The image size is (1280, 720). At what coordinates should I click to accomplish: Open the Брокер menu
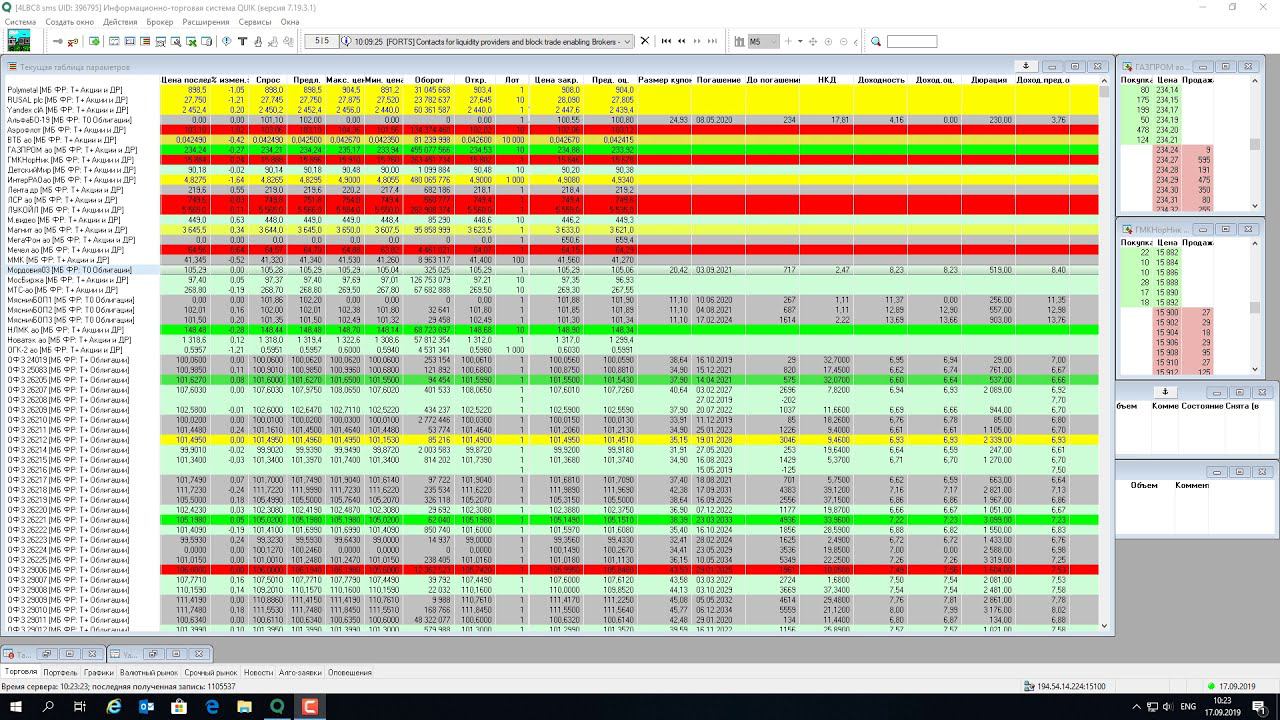[x=159, y=21]
